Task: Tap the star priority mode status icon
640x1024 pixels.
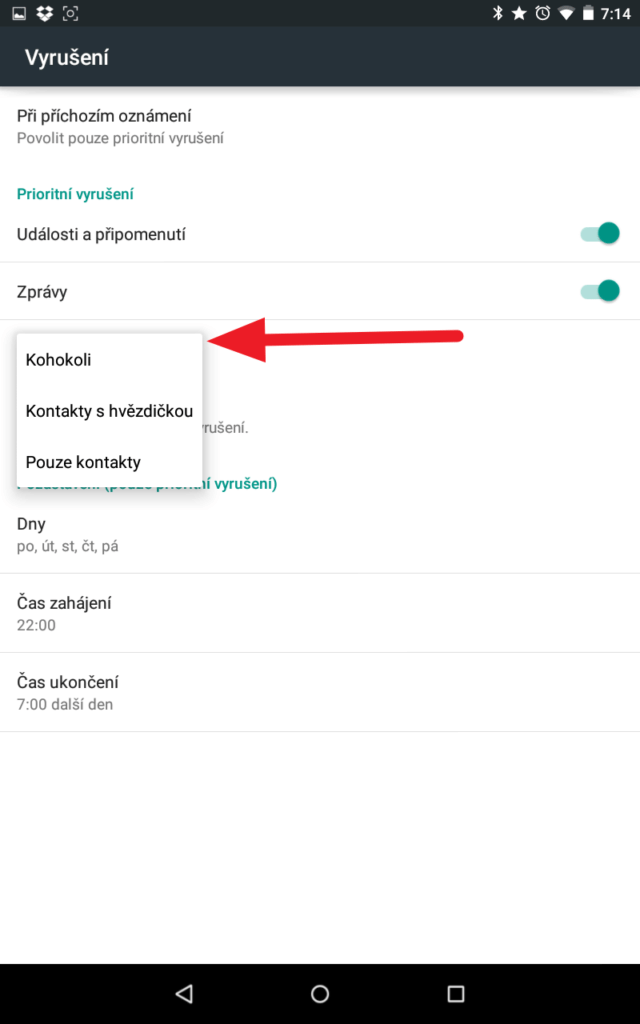Action: [x=519, y=13]
